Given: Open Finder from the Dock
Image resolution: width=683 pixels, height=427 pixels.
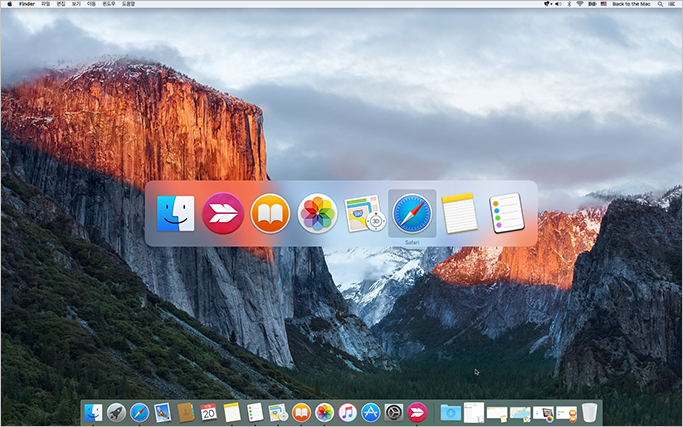Looking at the screenshot, I should [93, 412].
